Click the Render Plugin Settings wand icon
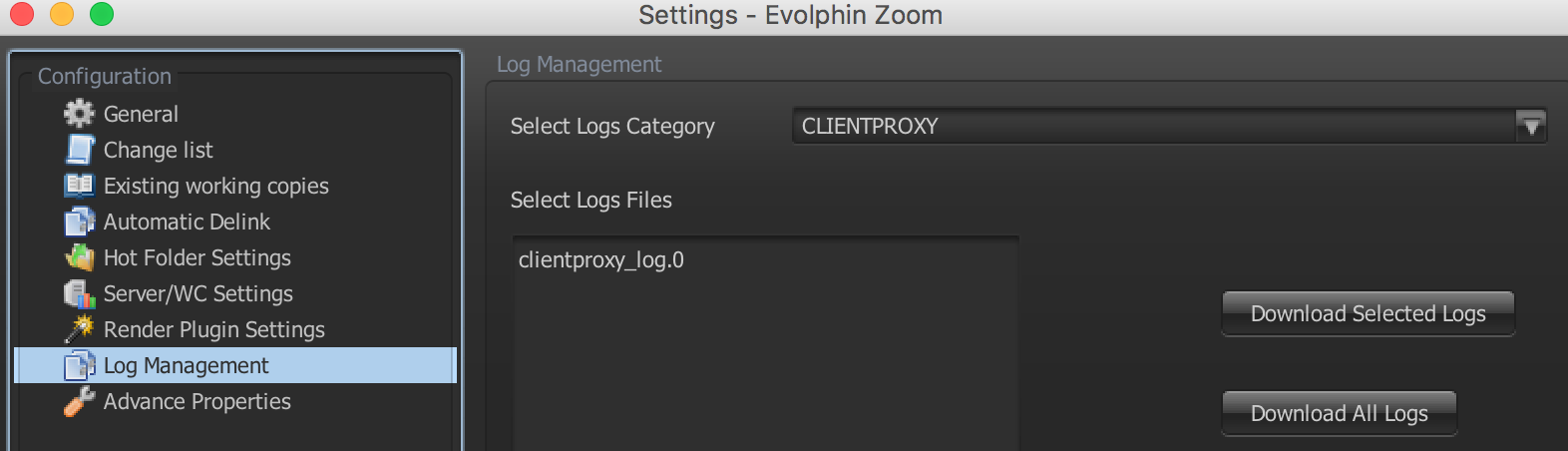This screenshot has width=1568, height=451. point(79,329)
